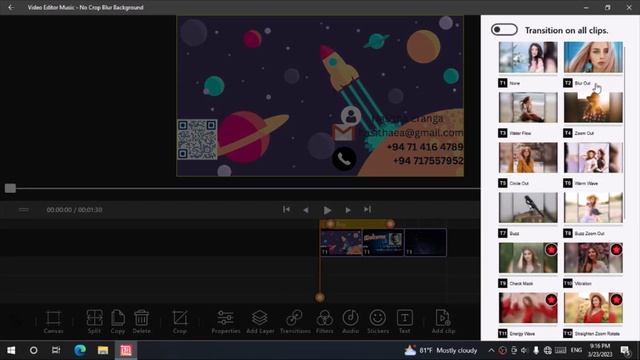Viewport: 640px width, 360px height.
Task: Open clip Properties
Action: click(226, 322)
